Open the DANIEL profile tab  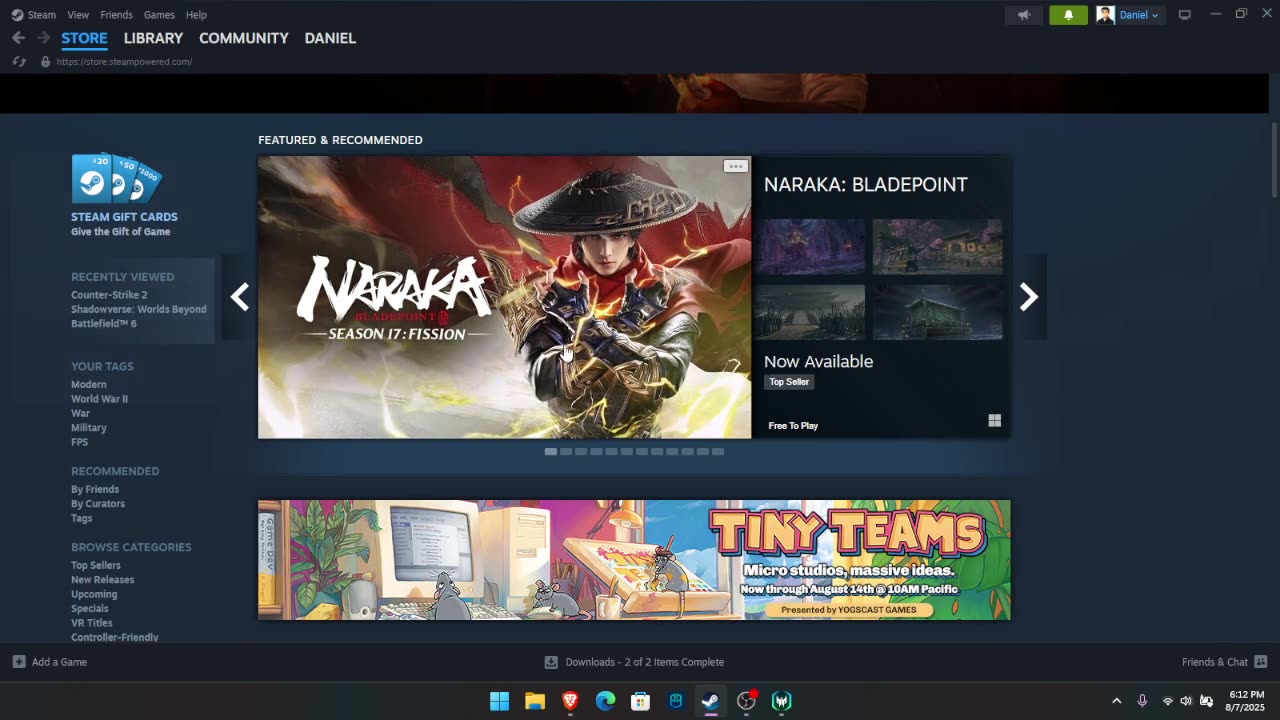point(330,38)
